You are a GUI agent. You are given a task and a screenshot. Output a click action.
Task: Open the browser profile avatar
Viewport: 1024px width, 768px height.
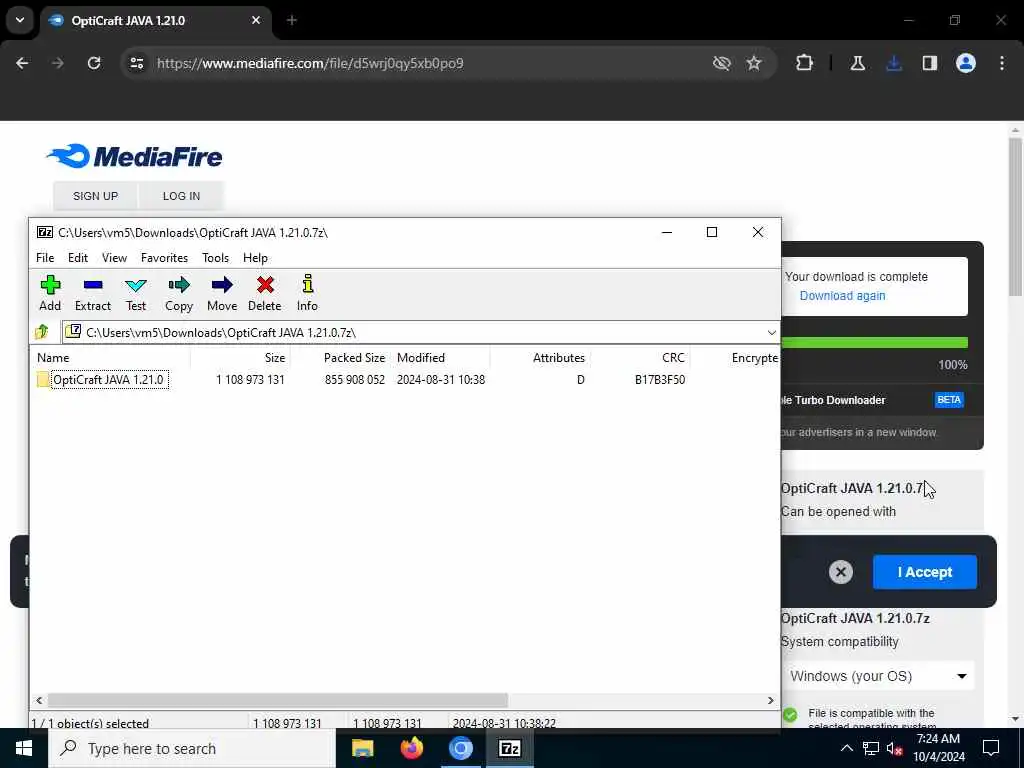coord(965,63)
